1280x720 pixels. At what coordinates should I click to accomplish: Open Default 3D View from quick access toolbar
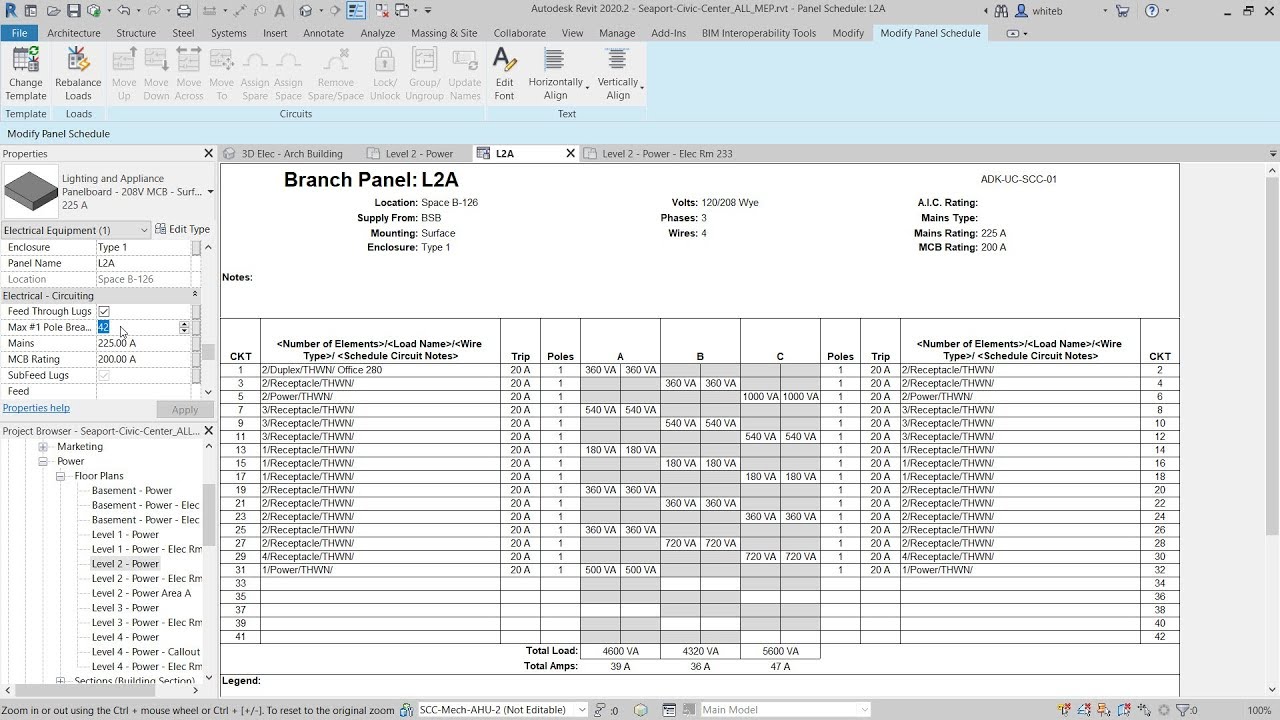coord(306,10)
